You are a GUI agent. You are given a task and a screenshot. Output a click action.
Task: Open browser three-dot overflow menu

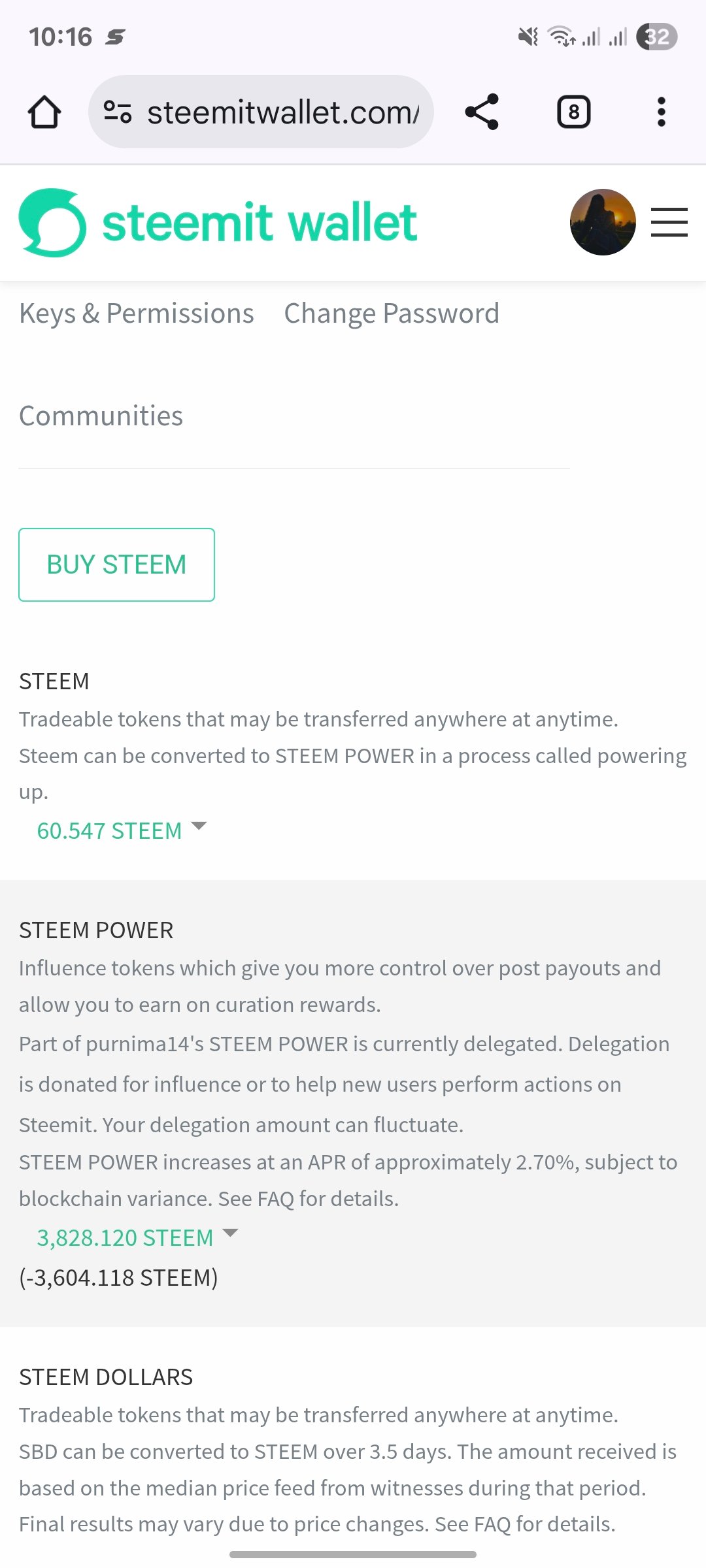click(661, 112)
